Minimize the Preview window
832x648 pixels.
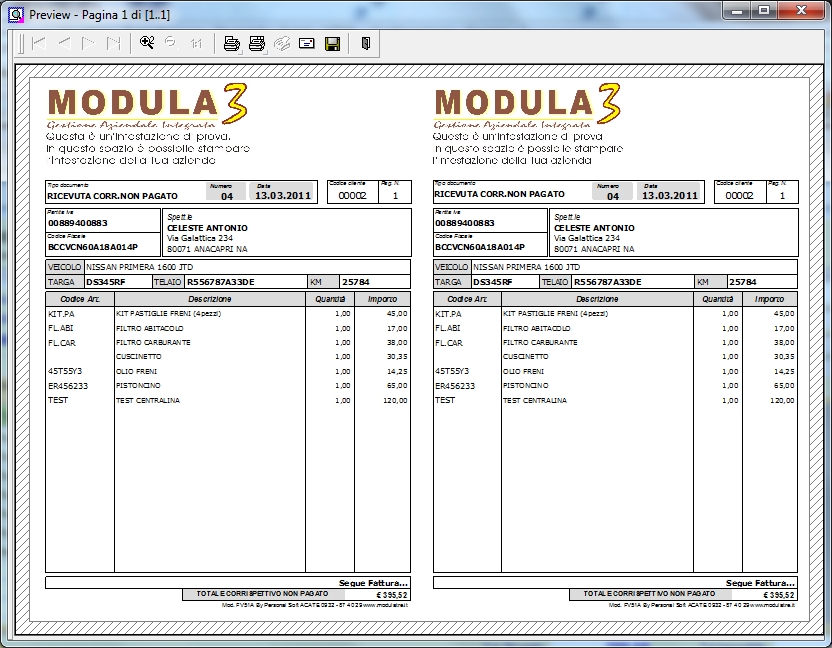click(736, 10)
